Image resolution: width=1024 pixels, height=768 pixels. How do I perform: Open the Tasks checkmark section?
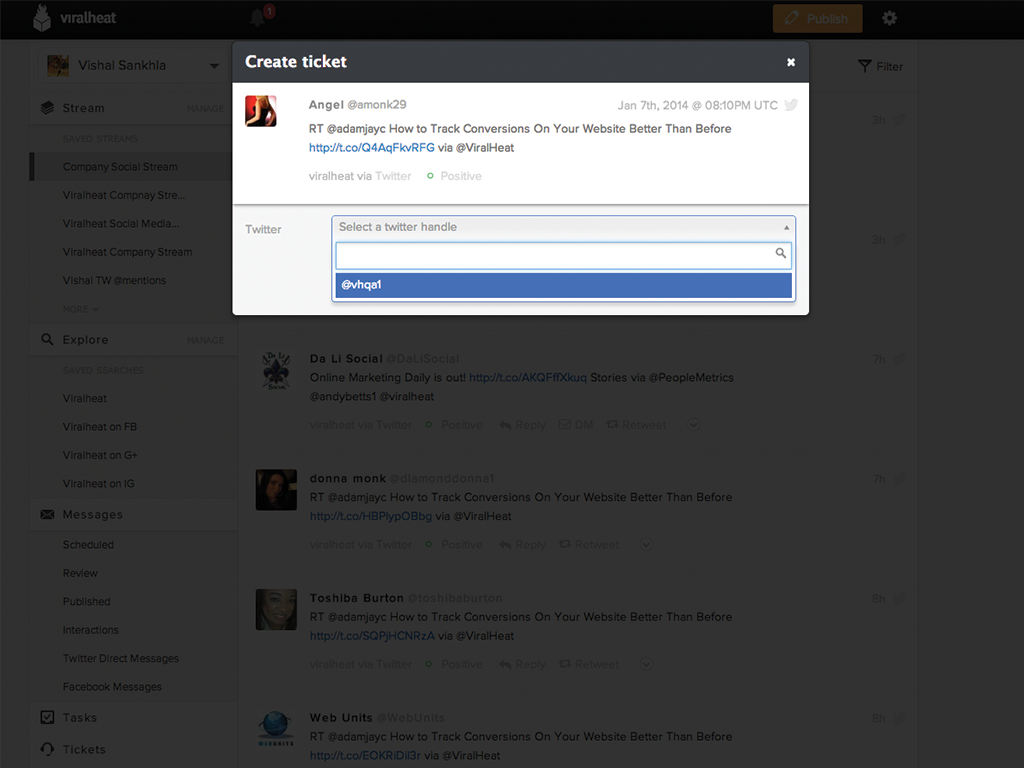47,717
